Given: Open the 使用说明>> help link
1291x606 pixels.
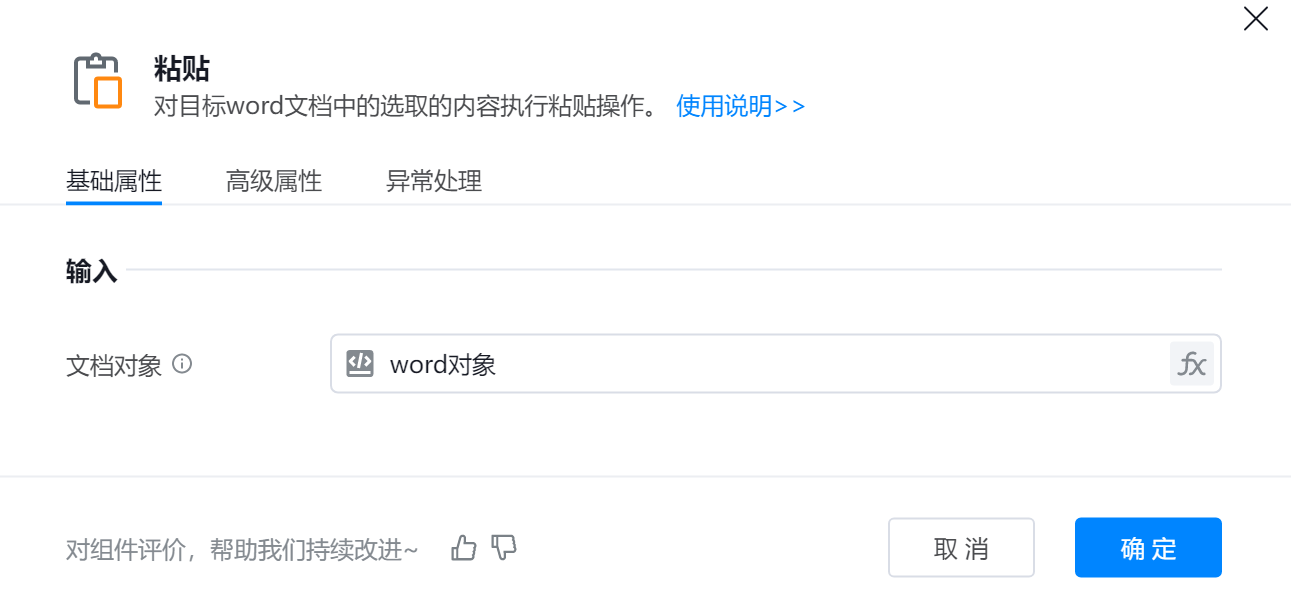Looking at the screenshot, I should coord(740,106).
